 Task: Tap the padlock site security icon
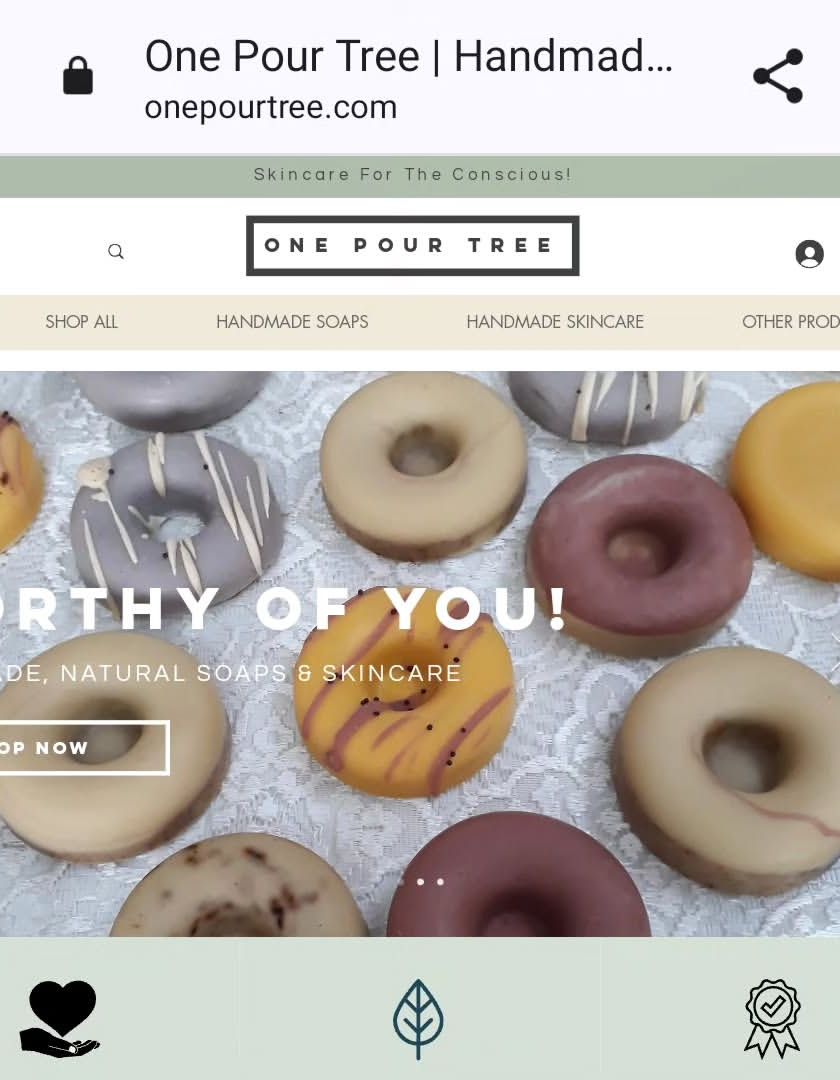pos(78,75)
